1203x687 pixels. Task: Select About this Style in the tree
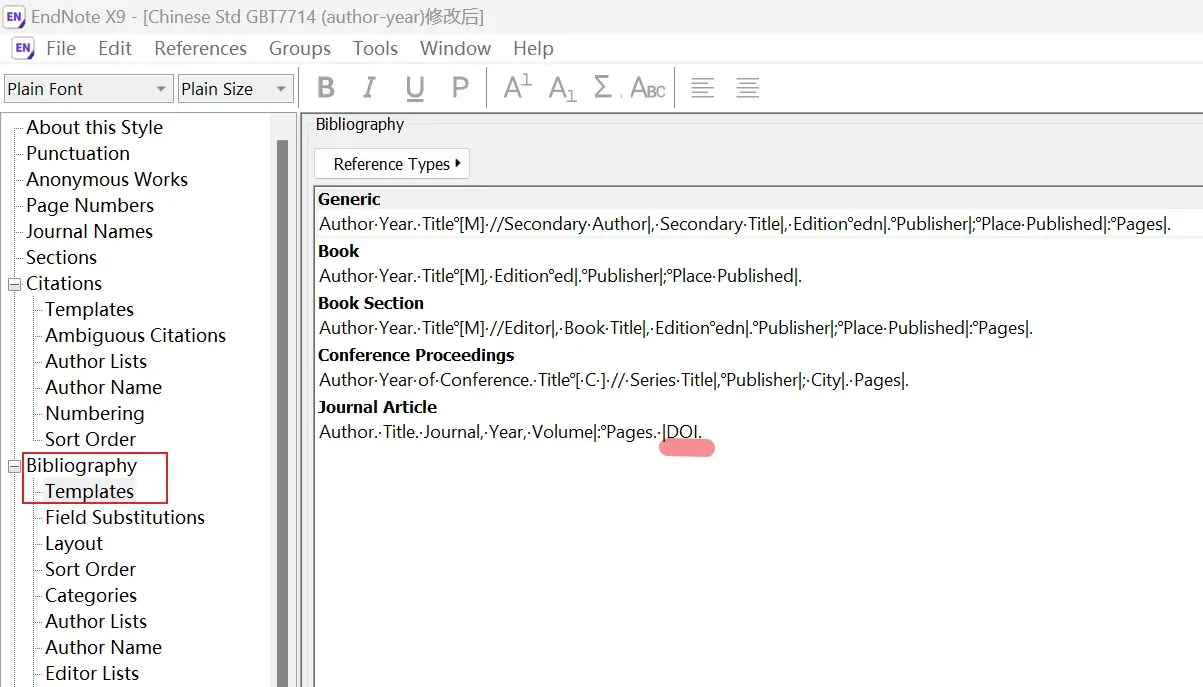tap(94, 127)
